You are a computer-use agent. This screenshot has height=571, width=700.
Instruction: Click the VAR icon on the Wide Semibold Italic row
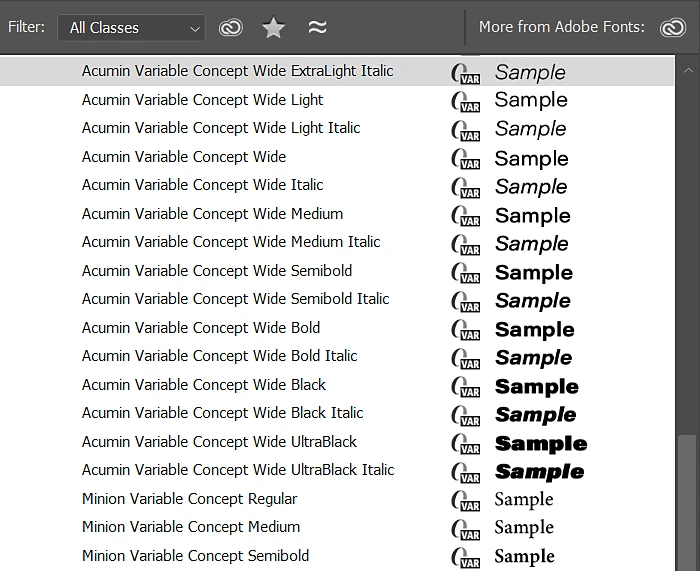click(465, 302)
